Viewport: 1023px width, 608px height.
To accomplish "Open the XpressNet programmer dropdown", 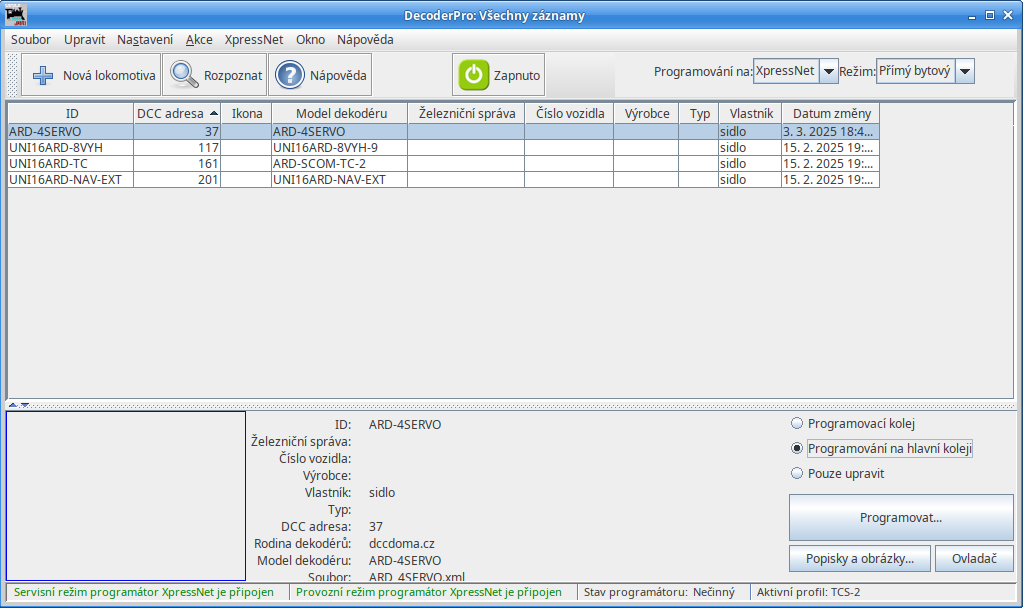I will (828, 72).
